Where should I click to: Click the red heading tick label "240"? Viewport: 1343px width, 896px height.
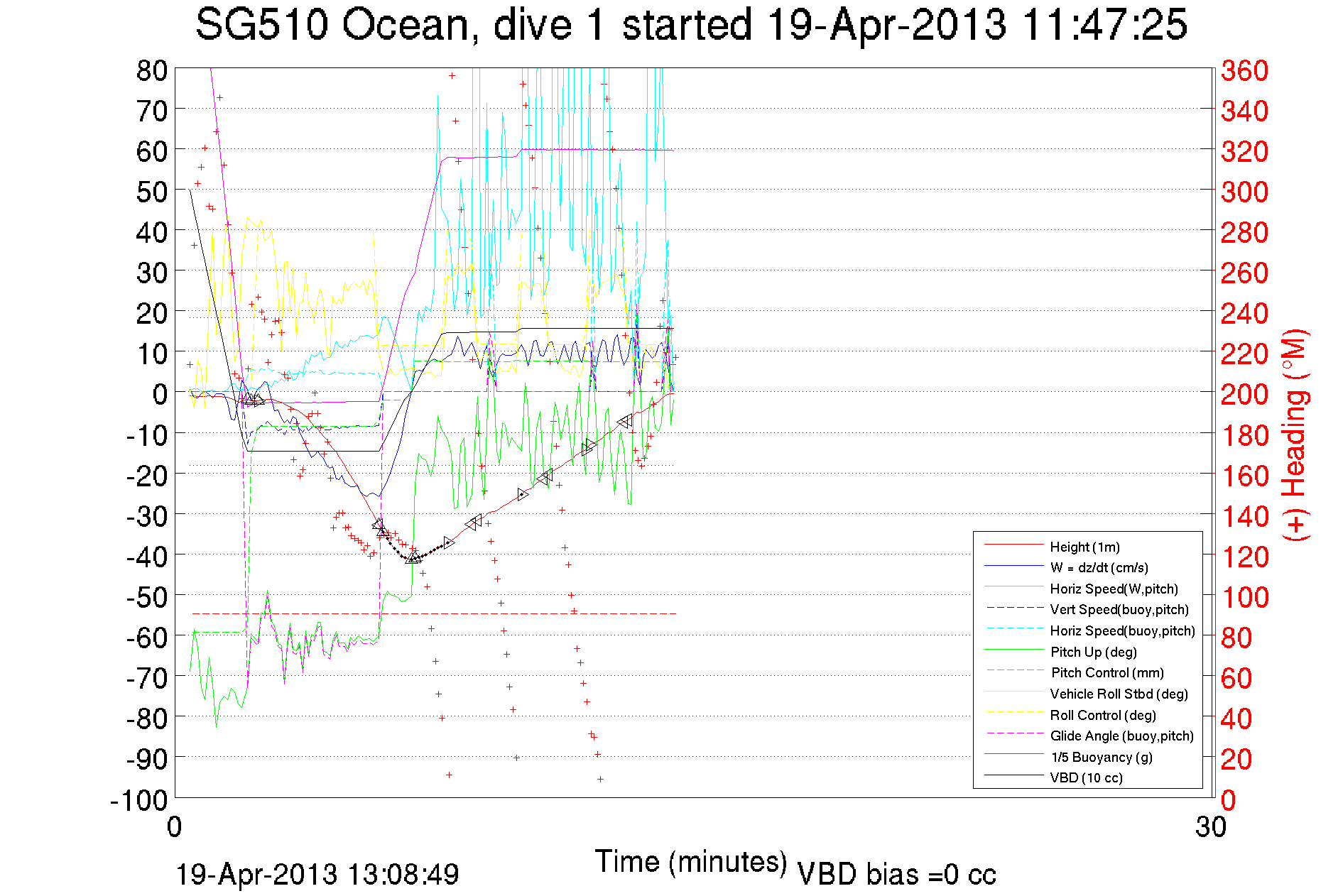click(x=1244, y=313)
